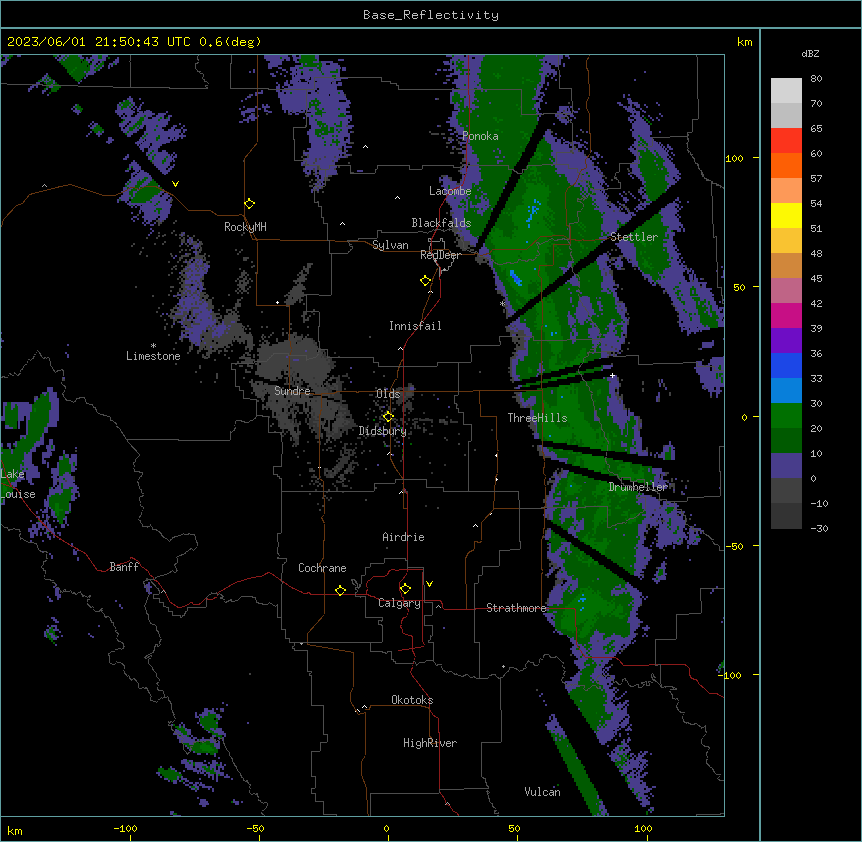
Task: Click the -100 tick on bottom axis
Action: click(125, 828)
